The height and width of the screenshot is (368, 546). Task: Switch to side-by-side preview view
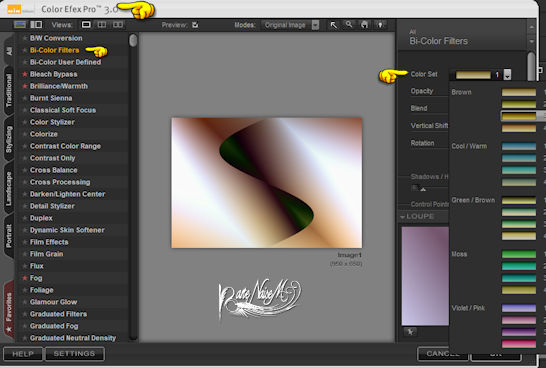click(118, 25)
